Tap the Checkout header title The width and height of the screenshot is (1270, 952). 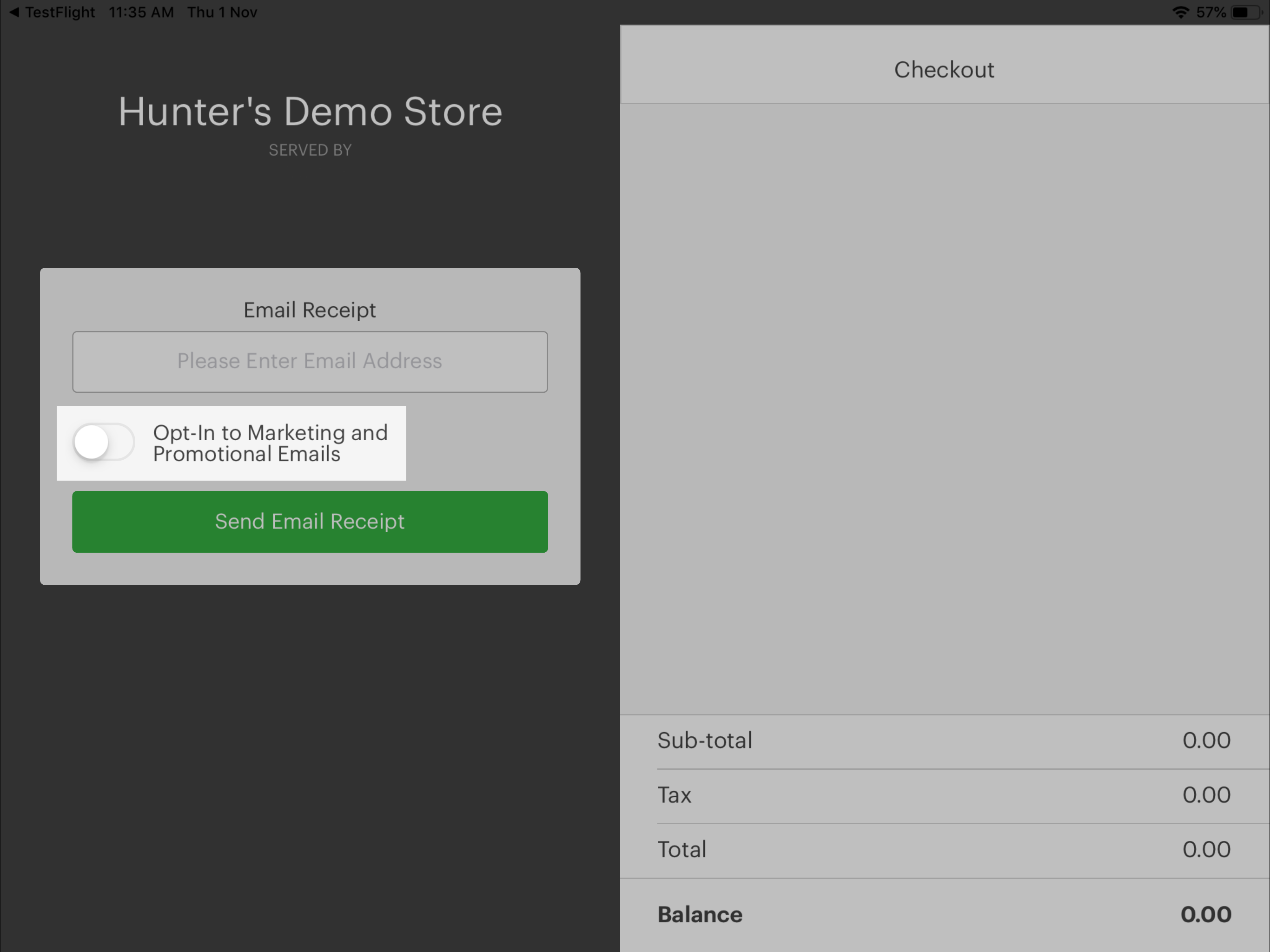pyautogui.click(x=944, y=69)
